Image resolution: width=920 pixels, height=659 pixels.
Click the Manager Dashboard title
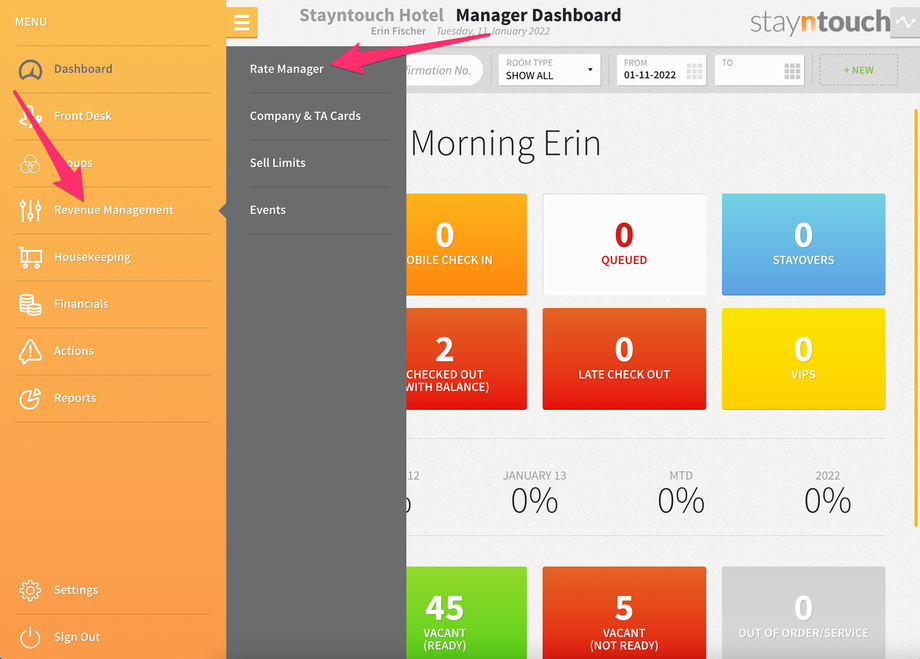pyautogui.click(x=538, y=15)
